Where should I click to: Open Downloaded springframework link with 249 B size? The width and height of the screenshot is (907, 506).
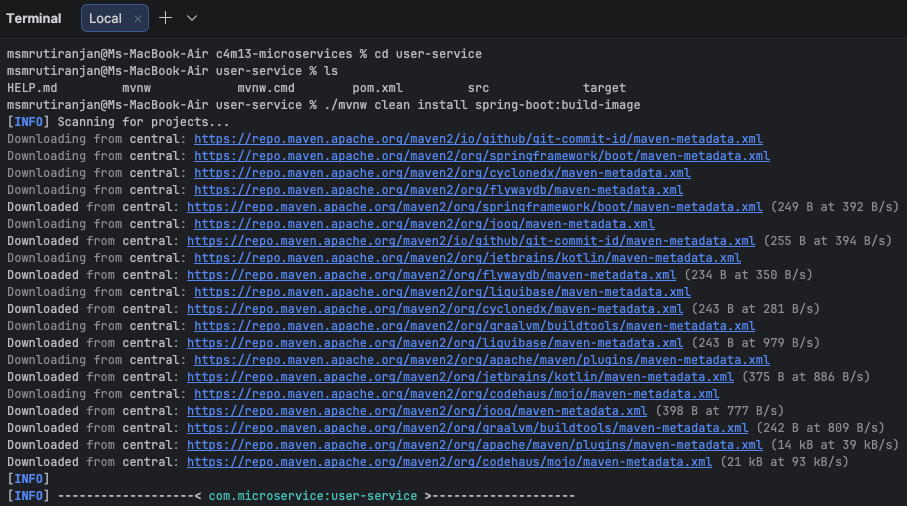coord(474,207)
